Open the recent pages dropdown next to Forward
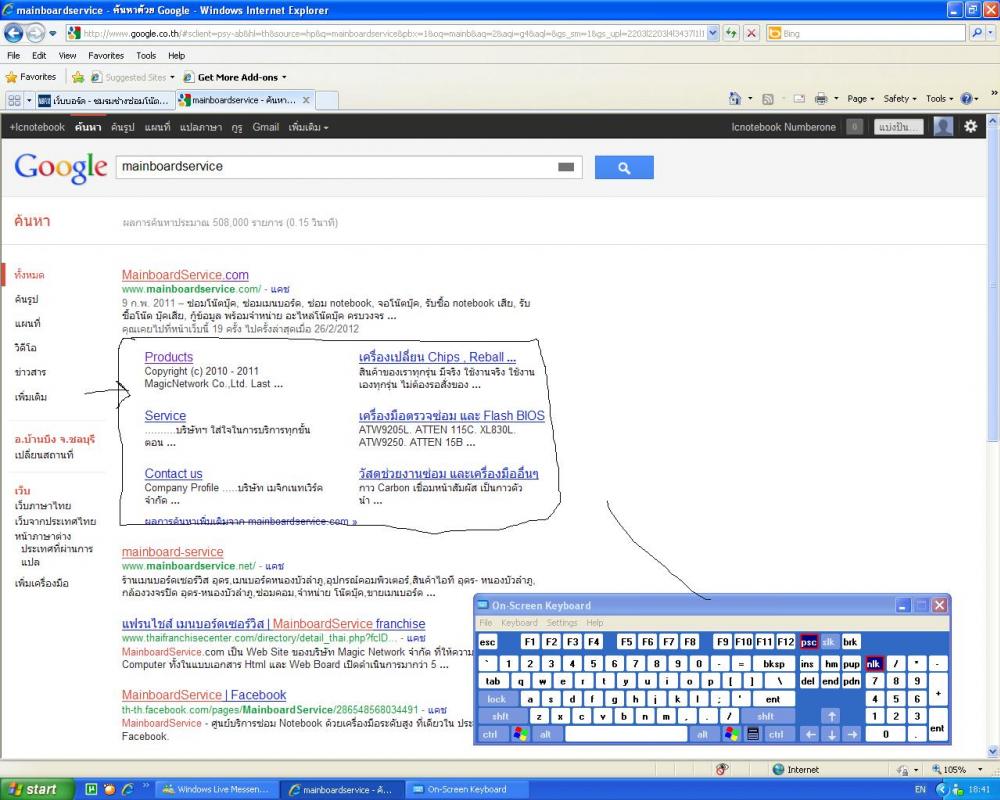This screenshot has height=800, width=1000. pos(53,33)
